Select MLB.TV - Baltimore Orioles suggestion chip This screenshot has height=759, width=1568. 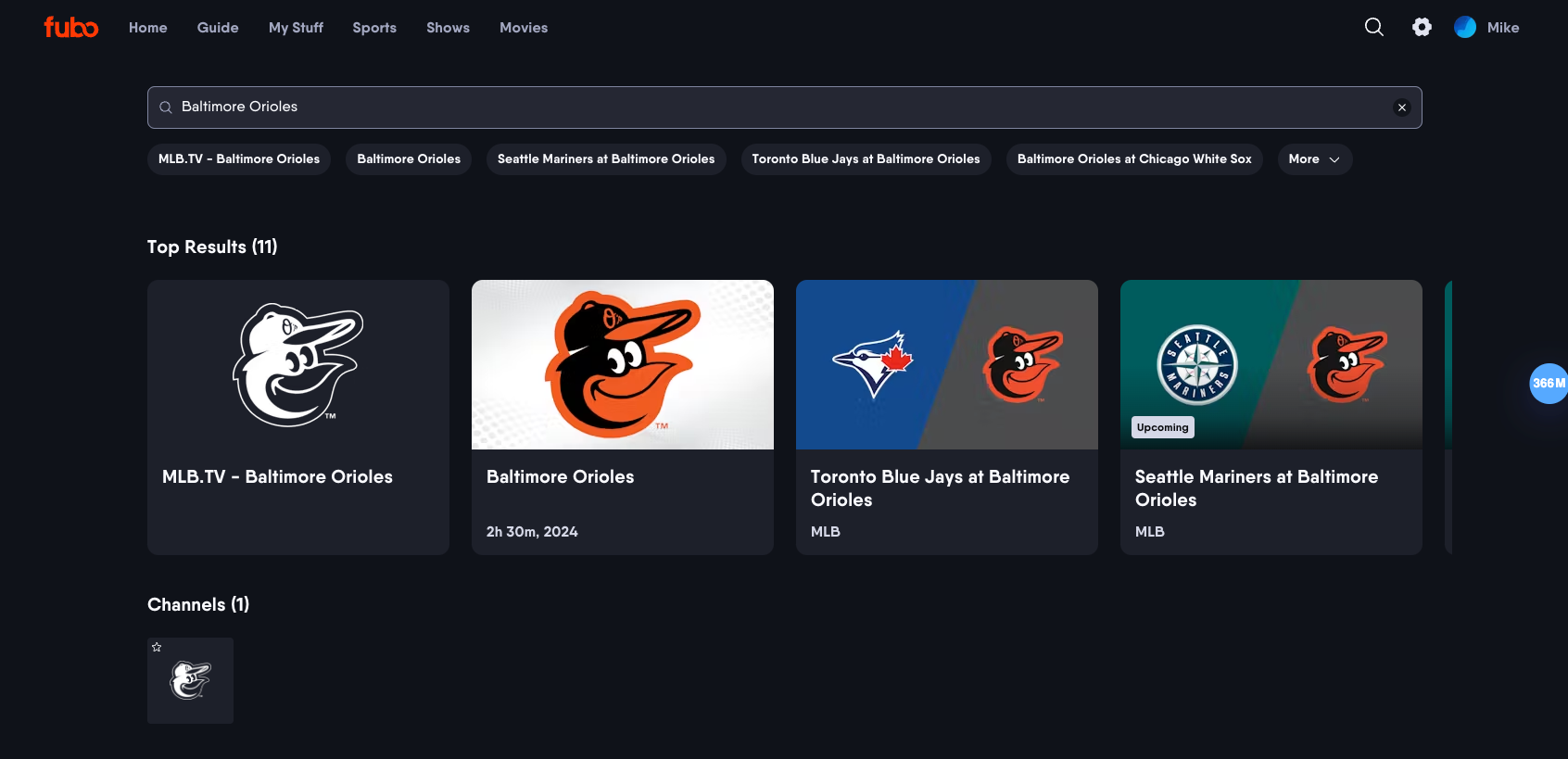pos(239,159)
